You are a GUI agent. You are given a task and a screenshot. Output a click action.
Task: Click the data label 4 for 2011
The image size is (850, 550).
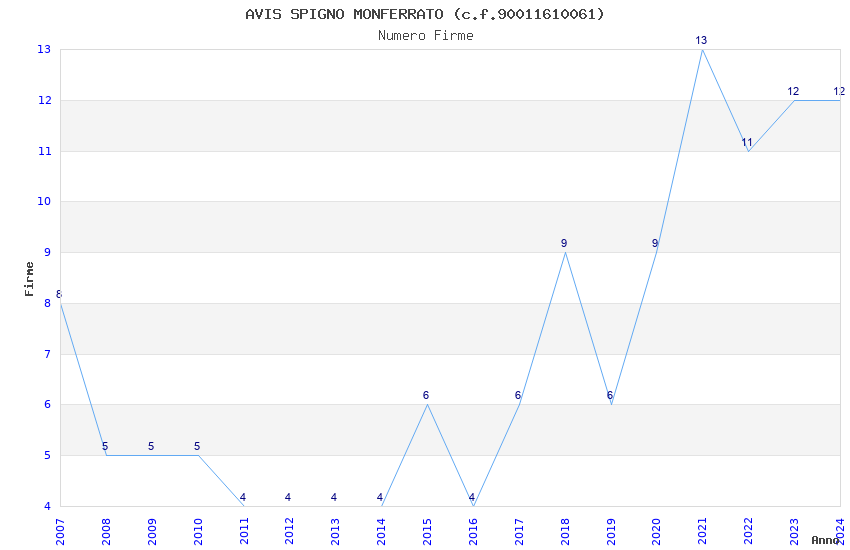pos(242,497)
